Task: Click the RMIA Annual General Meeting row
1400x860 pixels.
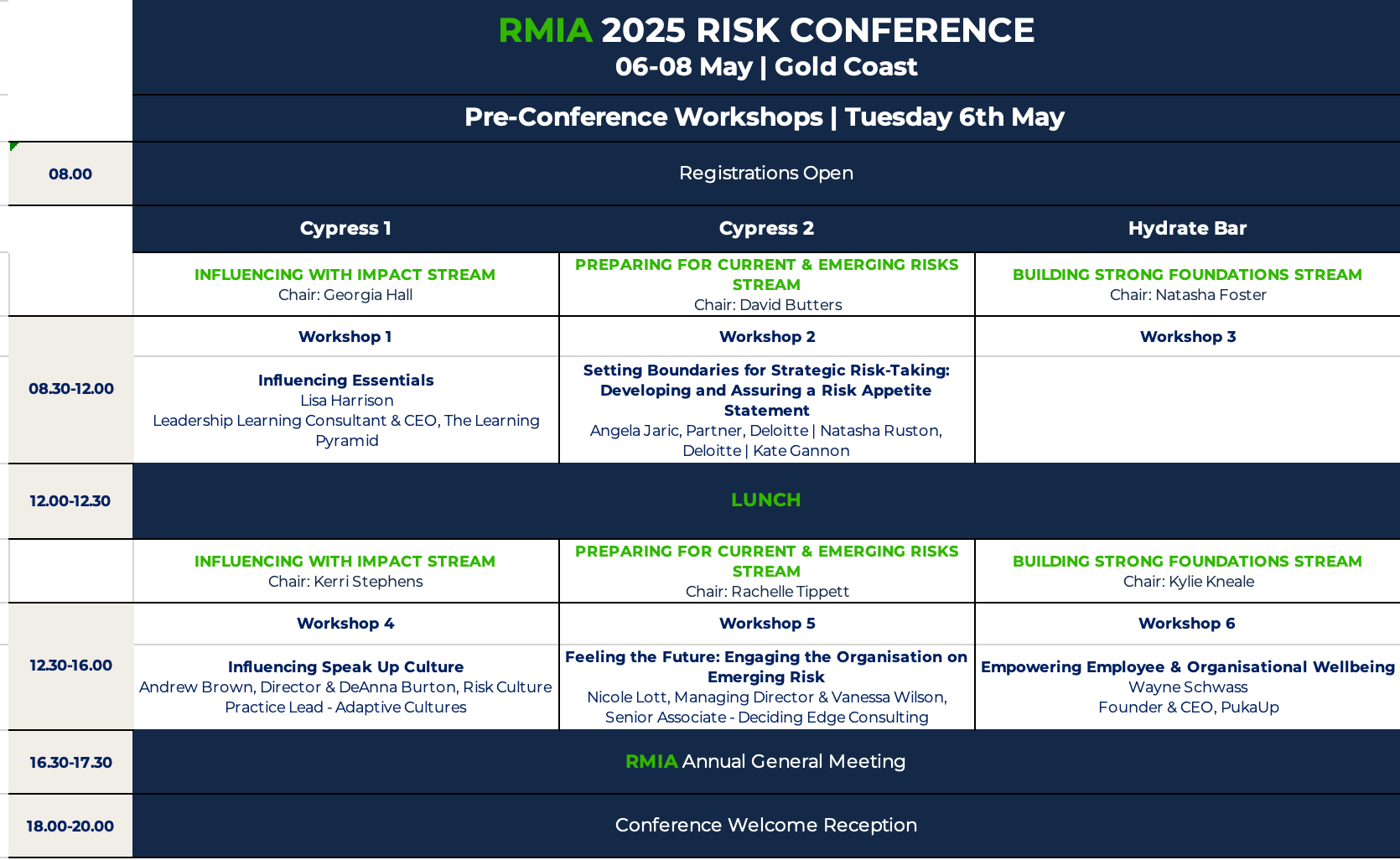Action: tap(766, 762)
